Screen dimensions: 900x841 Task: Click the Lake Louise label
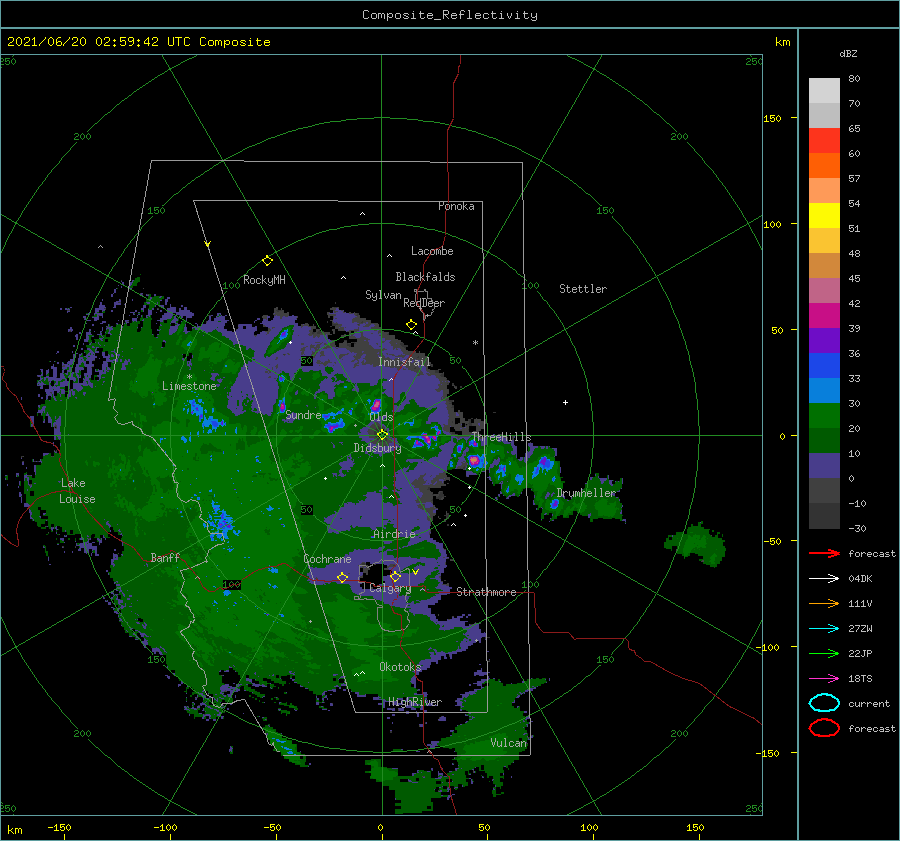77,491
